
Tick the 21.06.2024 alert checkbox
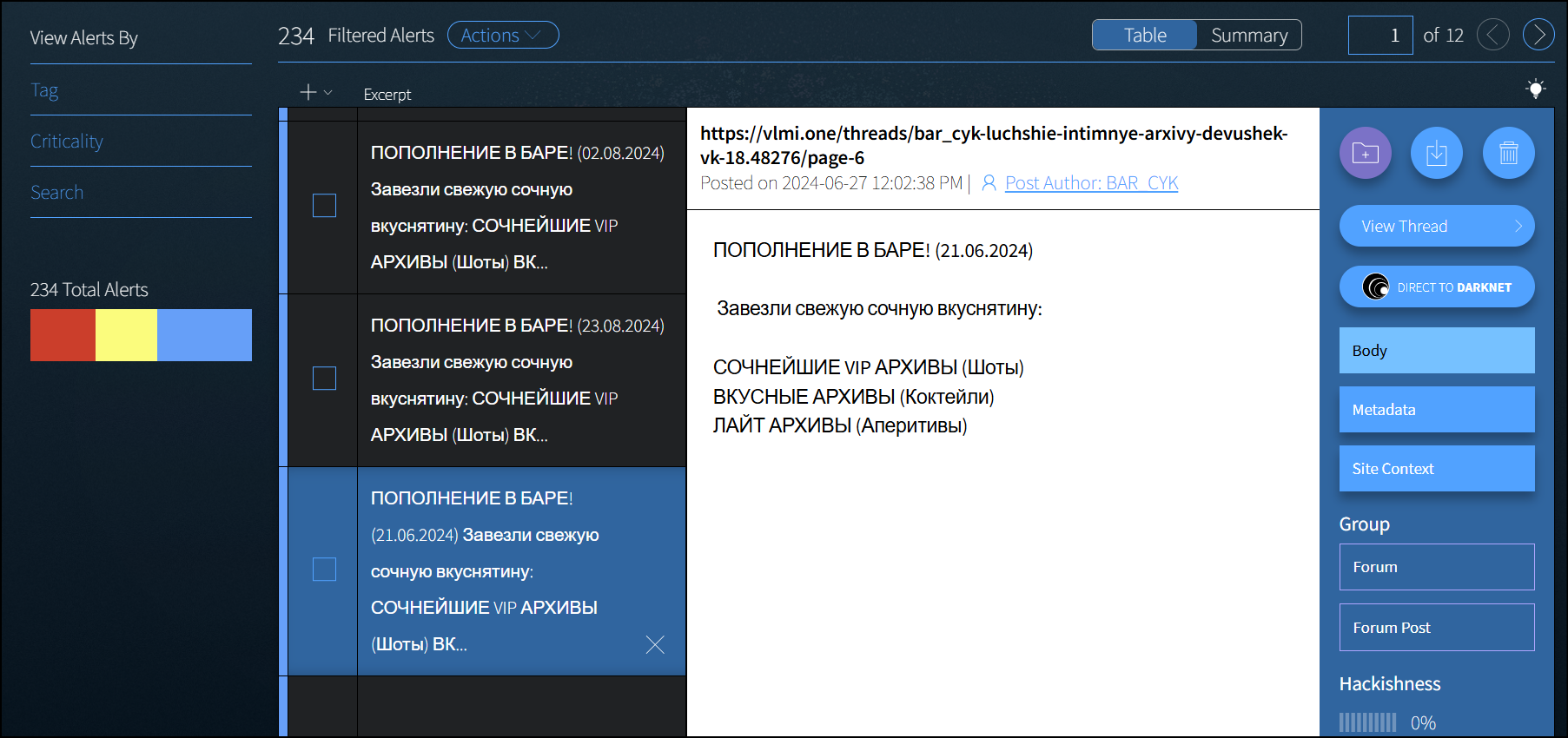click(x=324, y=570)
